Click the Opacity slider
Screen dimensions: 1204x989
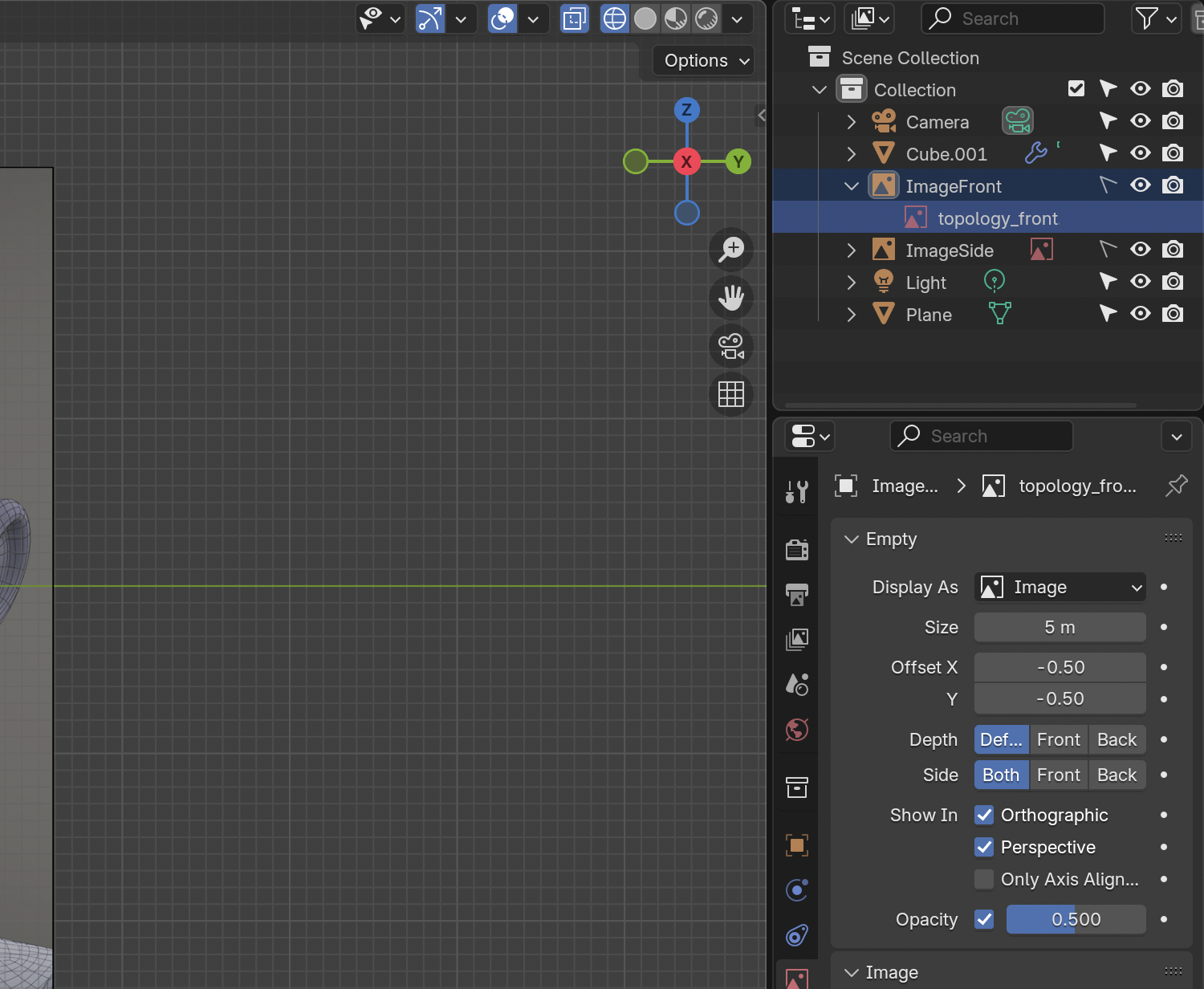tap(1076, 919)
